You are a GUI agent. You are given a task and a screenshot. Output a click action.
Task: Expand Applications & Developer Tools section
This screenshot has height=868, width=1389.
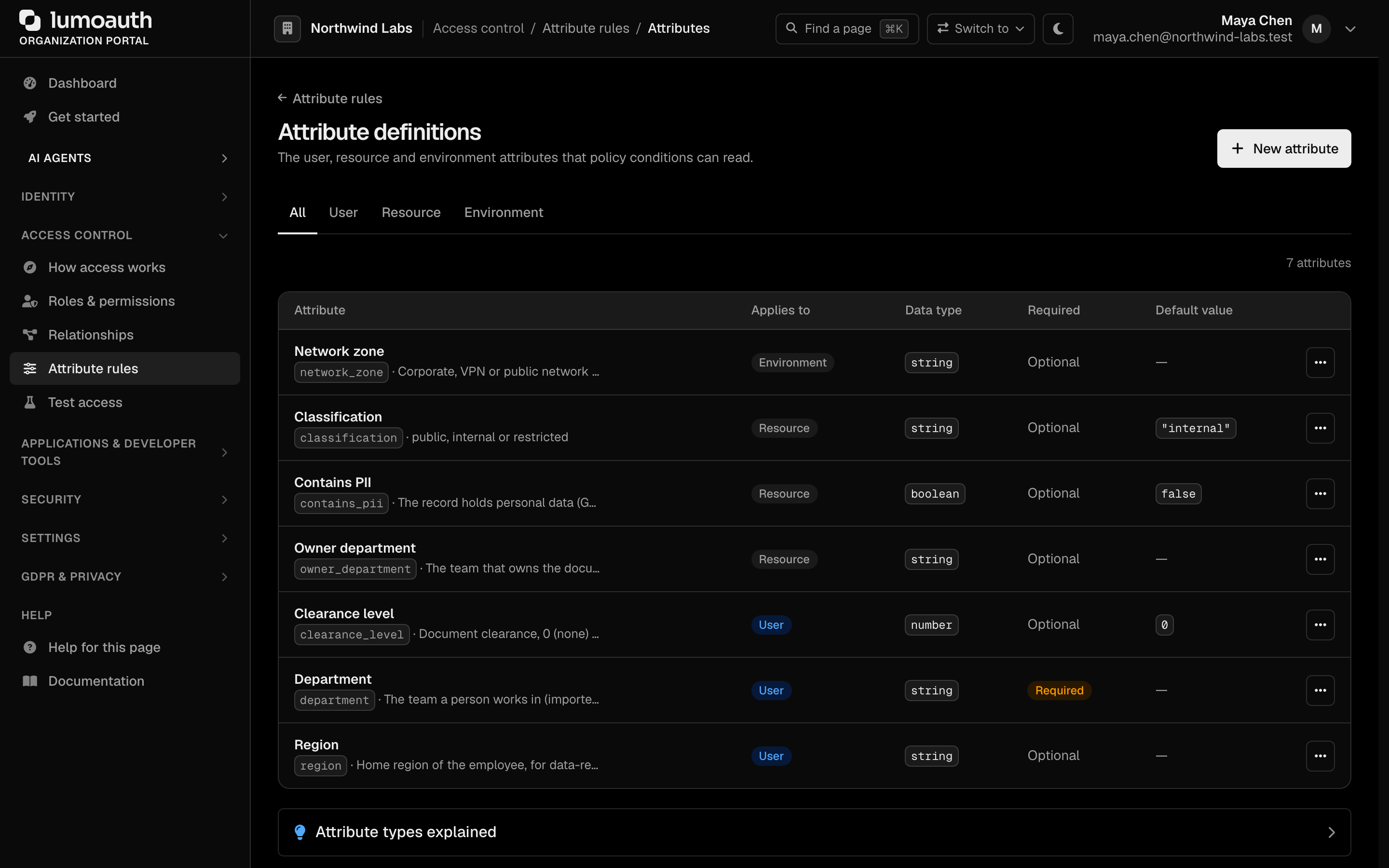coord(125,452)
